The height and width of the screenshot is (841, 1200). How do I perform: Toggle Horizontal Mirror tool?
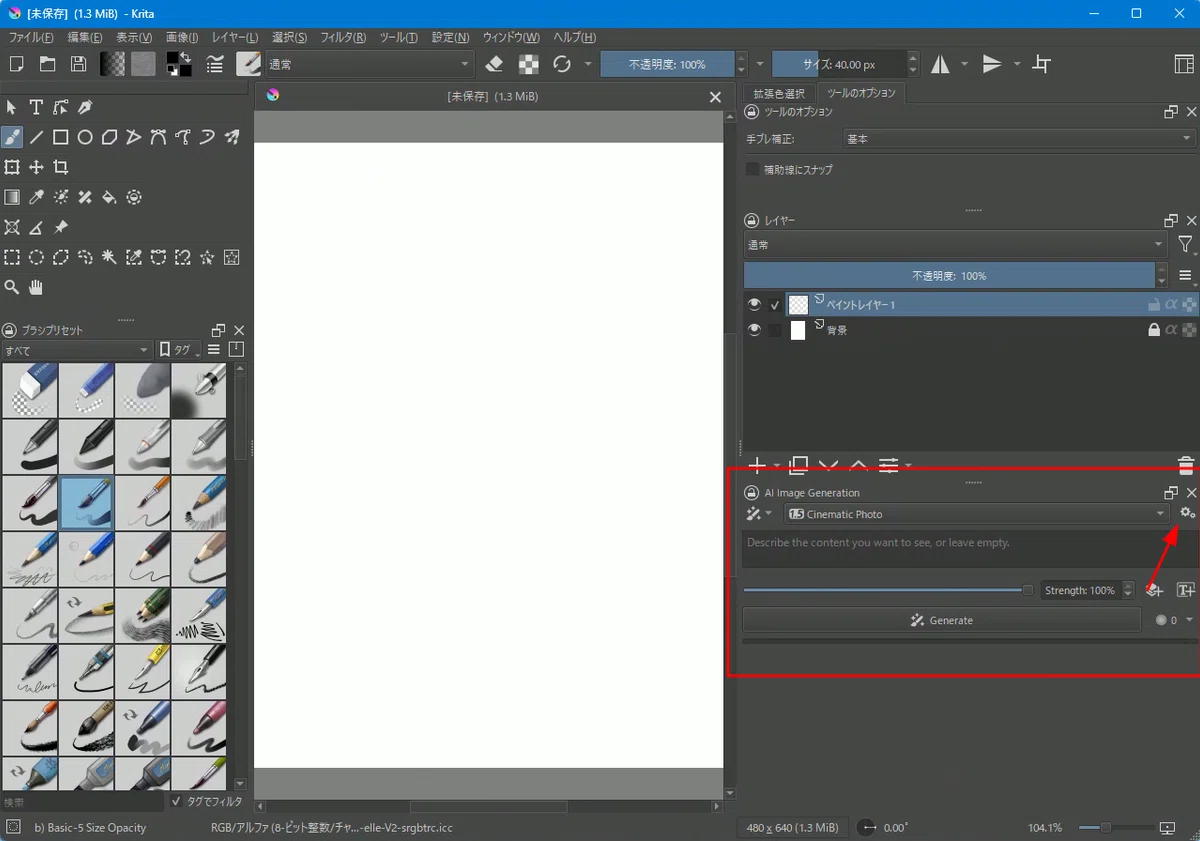pos(941,64)
